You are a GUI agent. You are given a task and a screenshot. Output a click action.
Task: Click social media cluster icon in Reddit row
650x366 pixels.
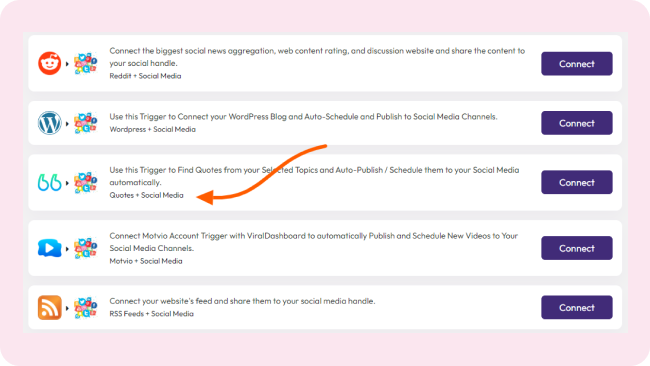tap(85, 63)
